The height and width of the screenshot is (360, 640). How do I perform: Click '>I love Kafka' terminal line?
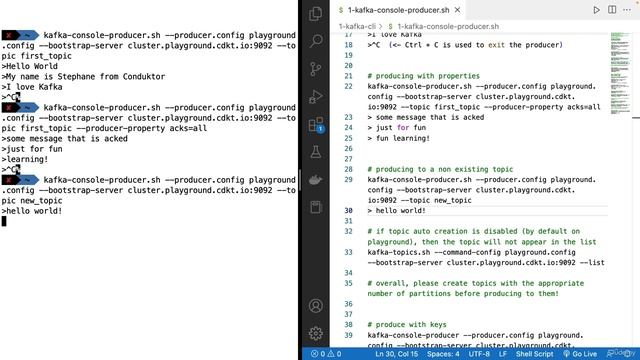coord(32,87)
